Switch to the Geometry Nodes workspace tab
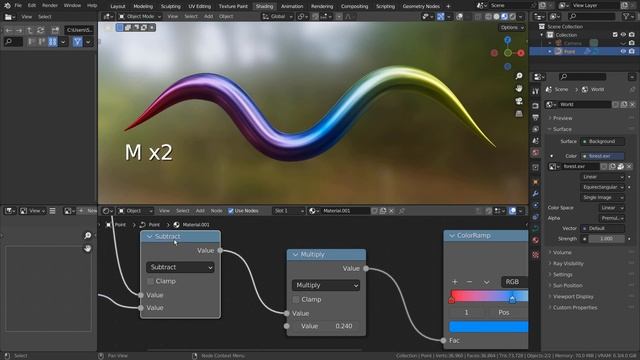 click(421, 6)
